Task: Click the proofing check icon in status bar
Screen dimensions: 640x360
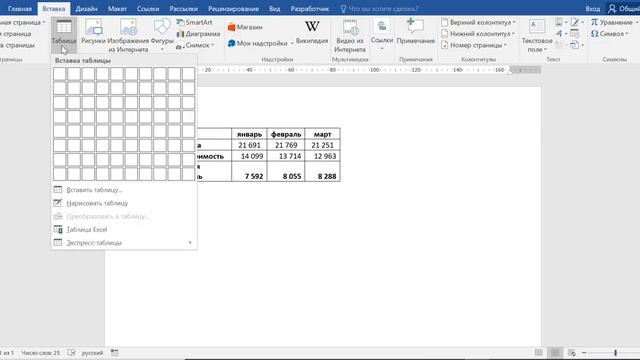Action: click(71, 353)
